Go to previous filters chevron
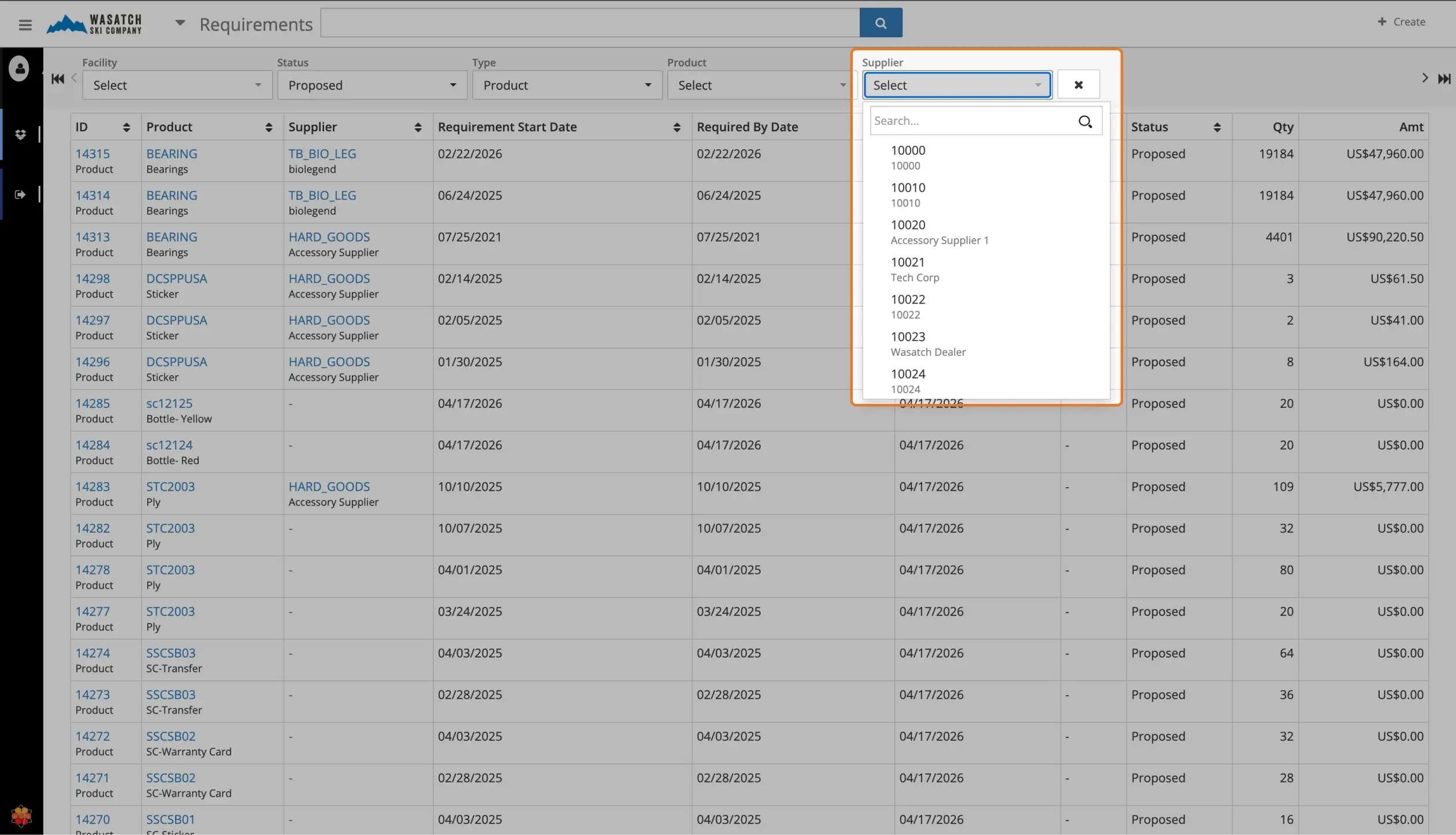The width and height of the screenshot is (1456, 835). [x=74, y=77]
